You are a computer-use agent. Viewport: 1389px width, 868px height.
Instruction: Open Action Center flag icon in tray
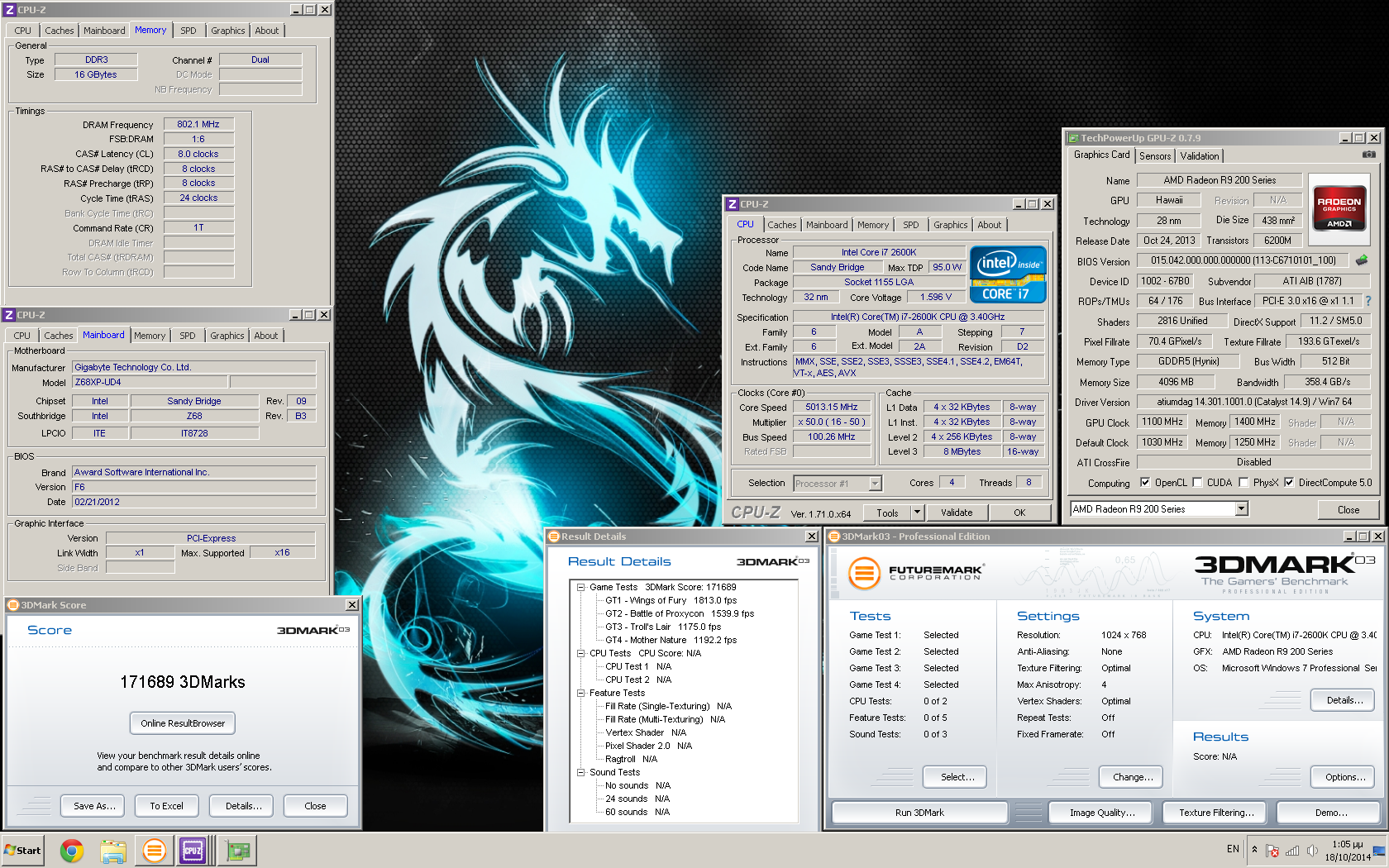1272,851
